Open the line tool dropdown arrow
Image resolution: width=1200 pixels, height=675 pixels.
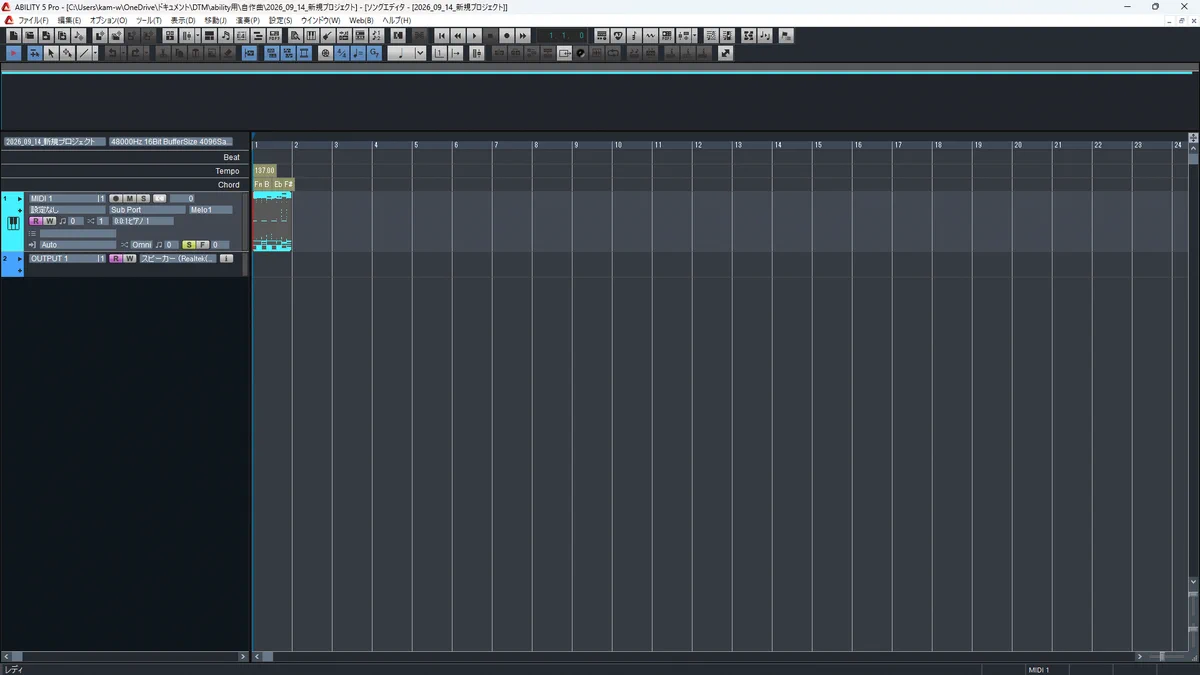tap(95, 53)
